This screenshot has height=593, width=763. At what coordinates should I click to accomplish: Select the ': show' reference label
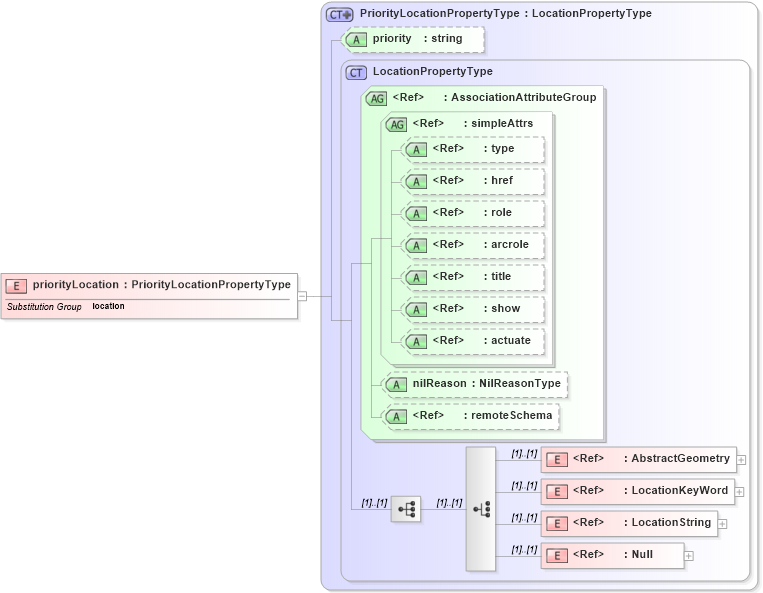pyautogui.click(x=502, y=308)
